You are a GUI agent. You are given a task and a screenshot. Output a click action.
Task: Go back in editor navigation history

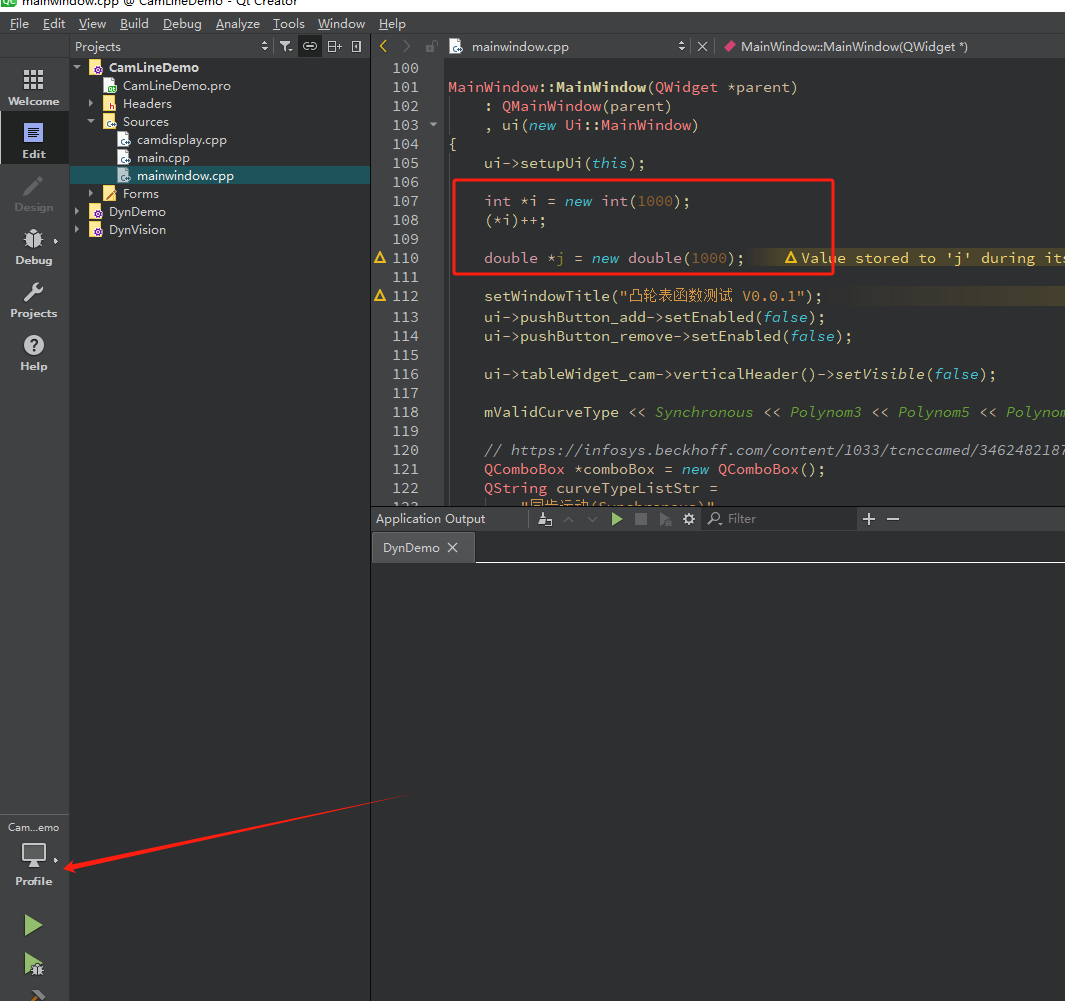click(x=384, y=46)
